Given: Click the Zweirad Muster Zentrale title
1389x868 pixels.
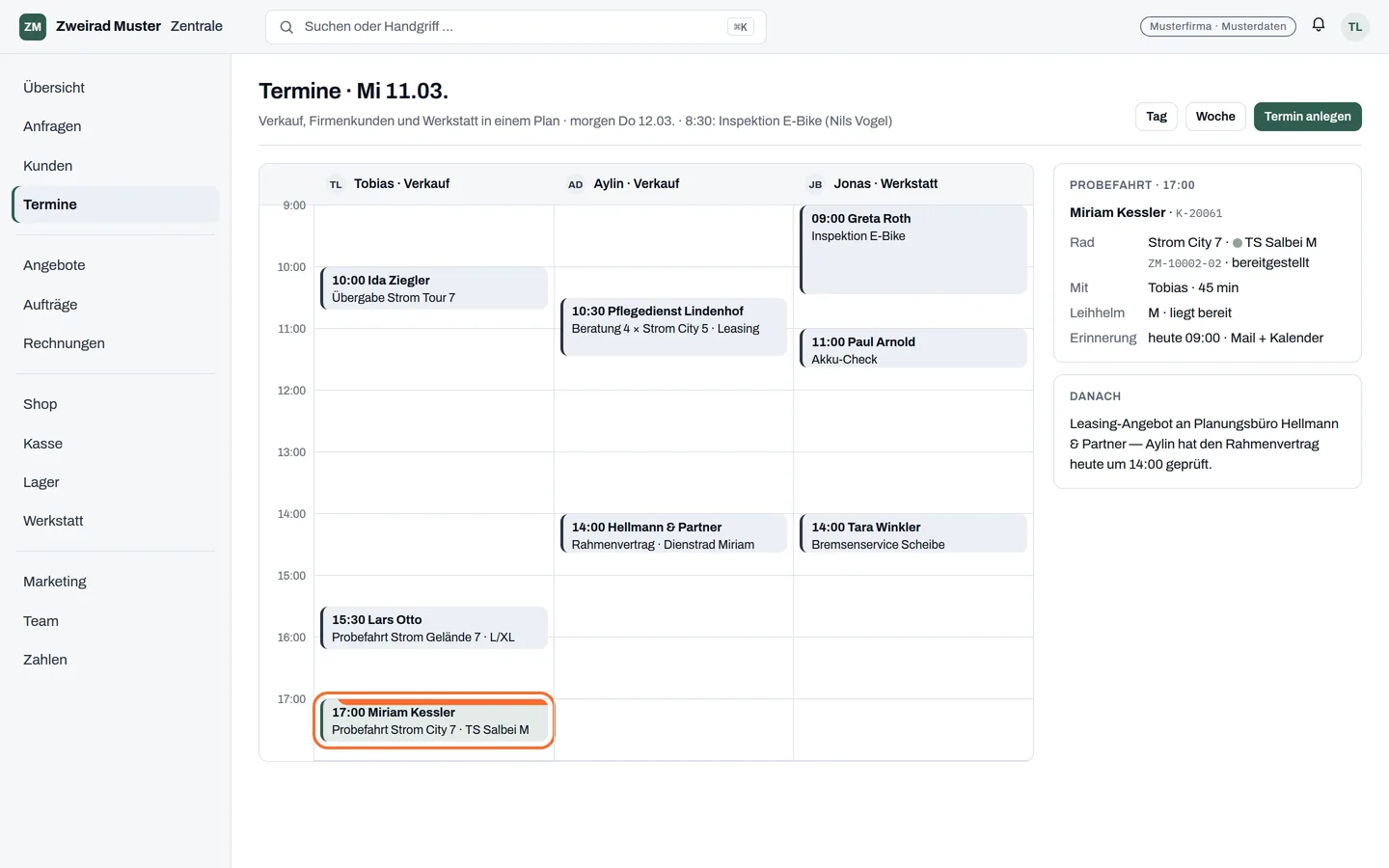Looking at the screenshot, I should 139,26.
